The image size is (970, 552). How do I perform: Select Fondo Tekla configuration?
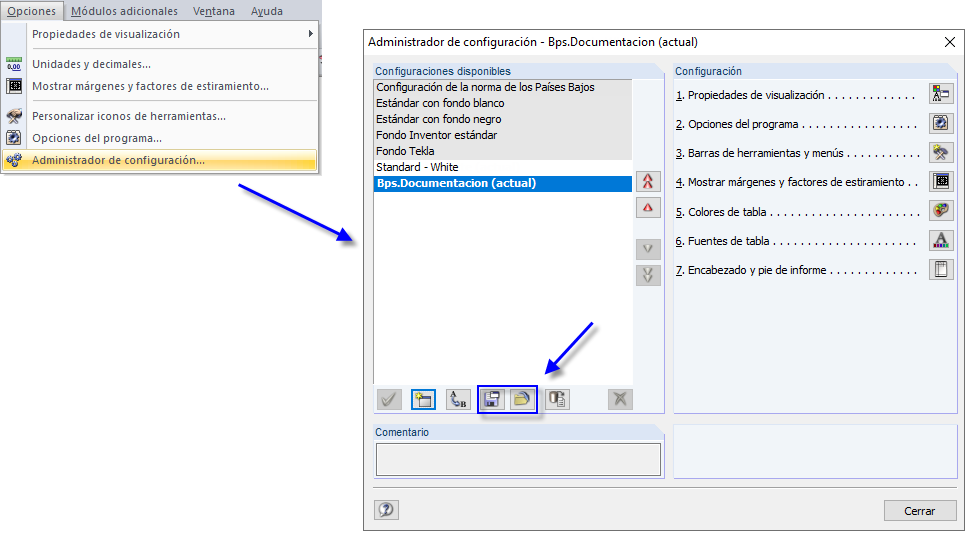point(503,151)
